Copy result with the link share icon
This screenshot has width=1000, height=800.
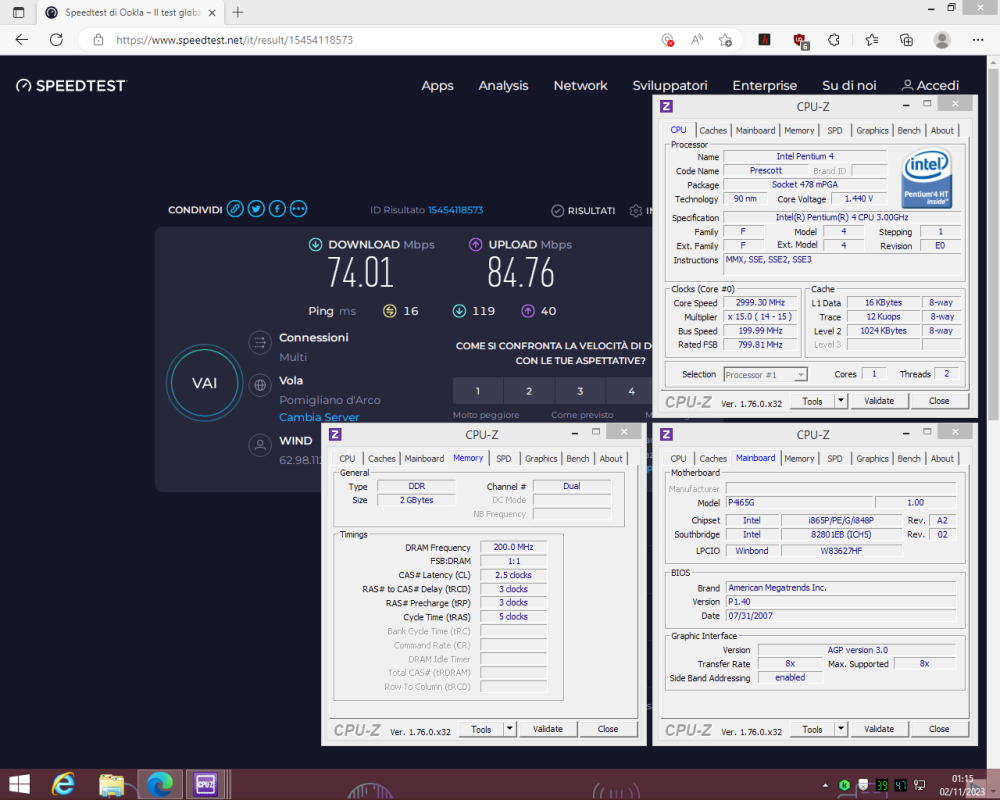235,208
